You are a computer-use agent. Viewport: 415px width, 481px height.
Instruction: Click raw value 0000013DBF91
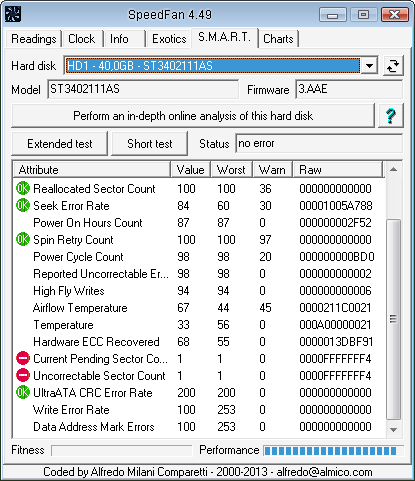[x=336, y=342]
